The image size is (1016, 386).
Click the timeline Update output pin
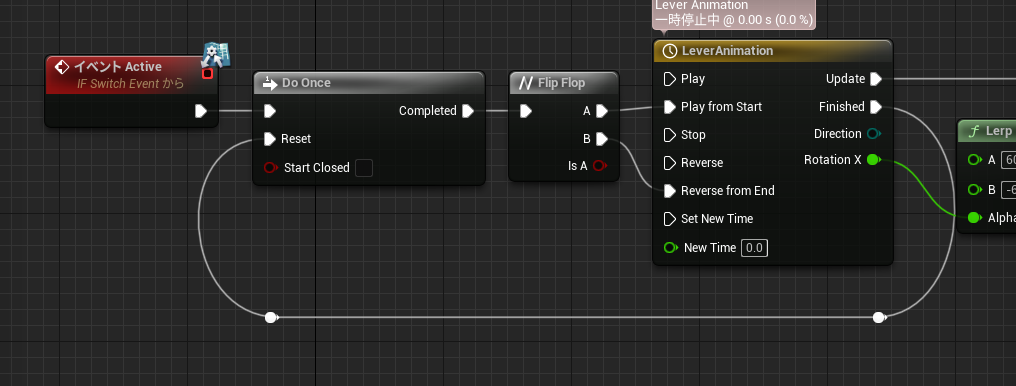(876, 79)
